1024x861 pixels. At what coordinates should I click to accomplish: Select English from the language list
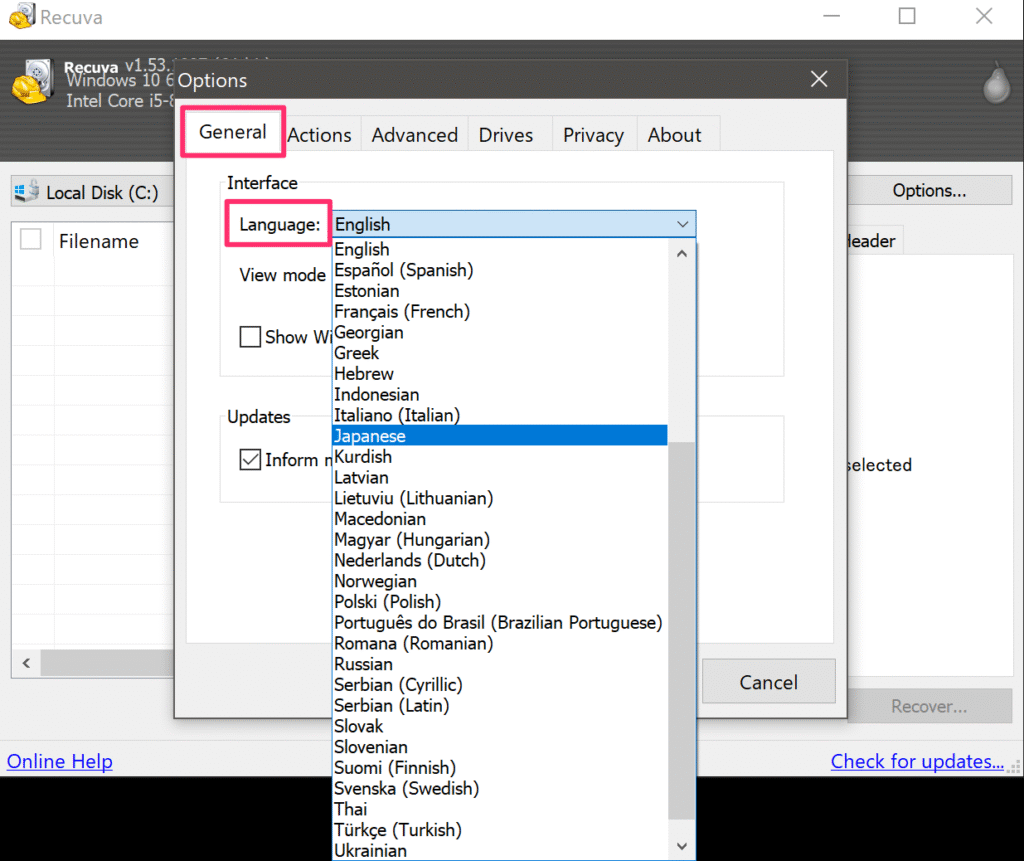(x=500, y=250)
